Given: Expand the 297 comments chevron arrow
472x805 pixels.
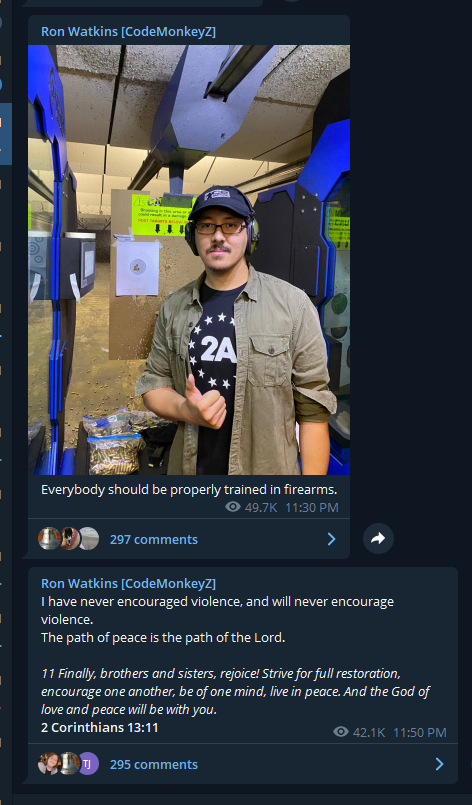Looking at the screenshot, I should click(332, 539).
